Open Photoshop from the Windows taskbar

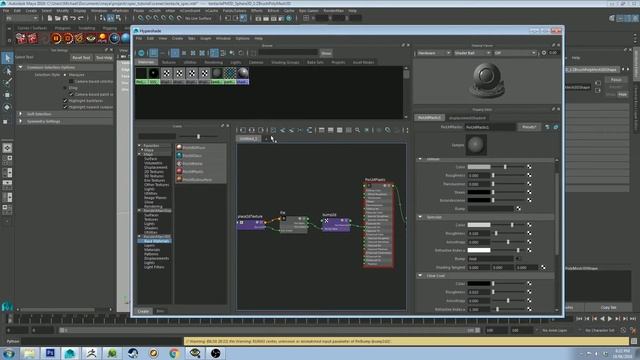click(50, 353)
